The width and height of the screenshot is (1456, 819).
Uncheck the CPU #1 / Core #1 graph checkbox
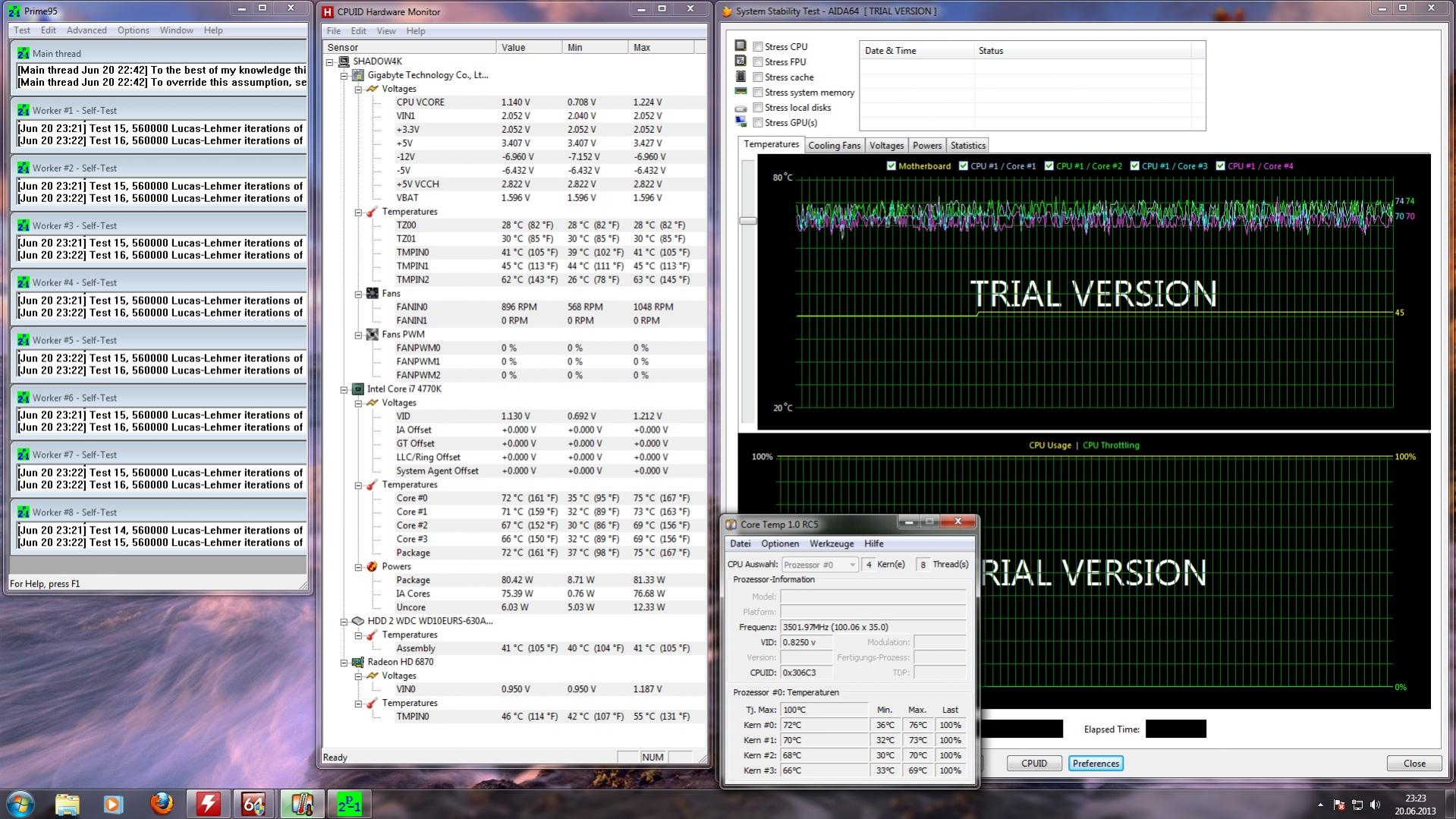(964, 166)
